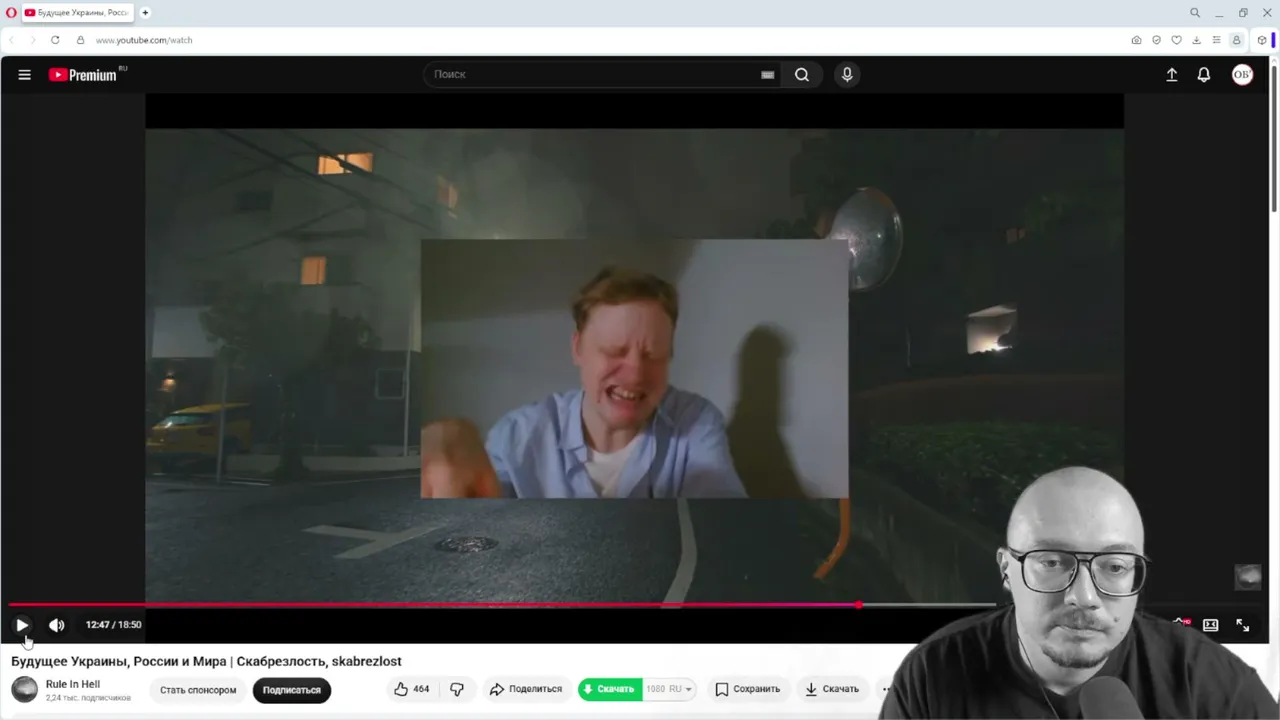Screen dimensions: 1280x720
Task: Click the 12:47 / 18:50 time display
Action: pos(113,625)
